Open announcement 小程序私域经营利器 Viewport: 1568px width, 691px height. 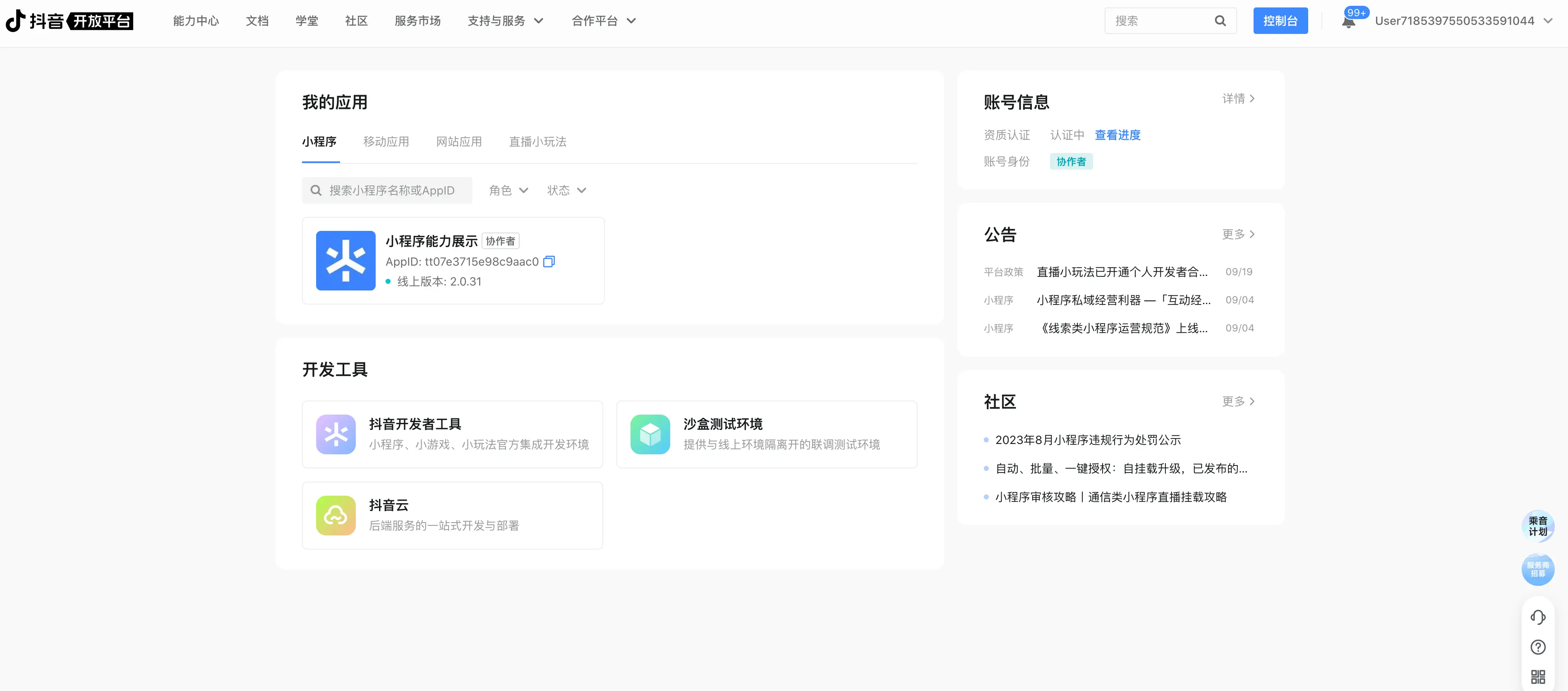(x=1124, y=300)
